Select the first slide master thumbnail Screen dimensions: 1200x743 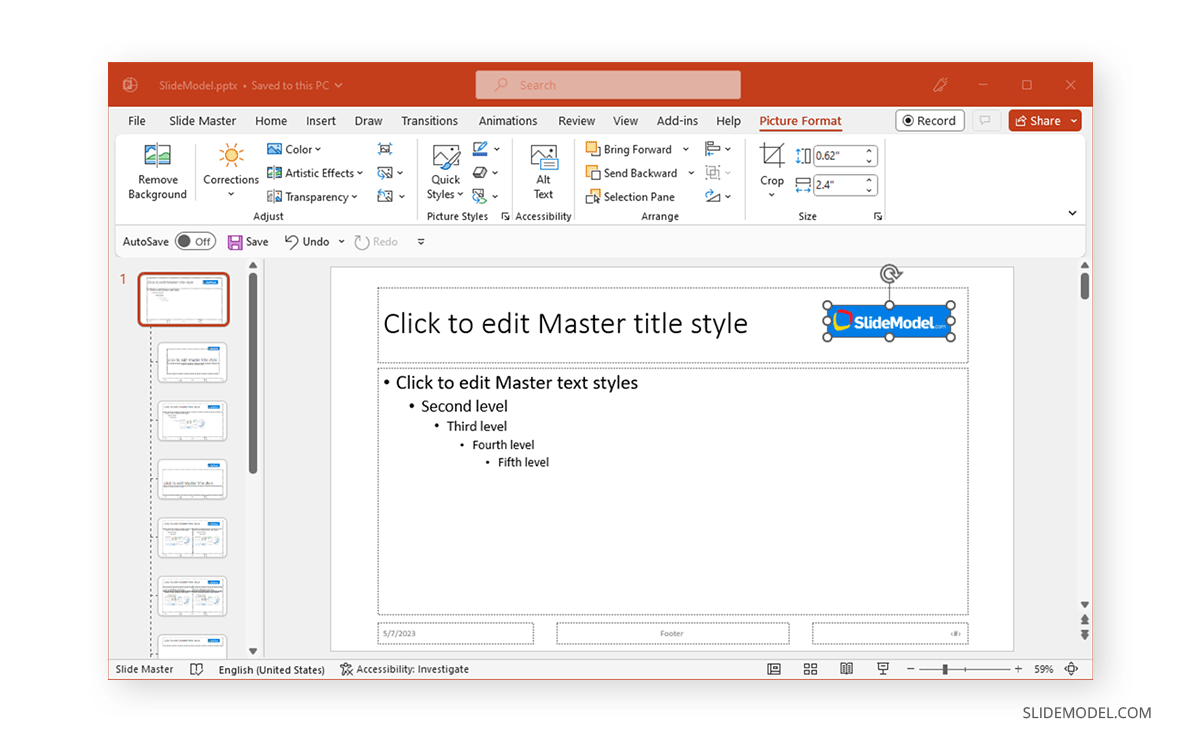[x=185, y=298]
